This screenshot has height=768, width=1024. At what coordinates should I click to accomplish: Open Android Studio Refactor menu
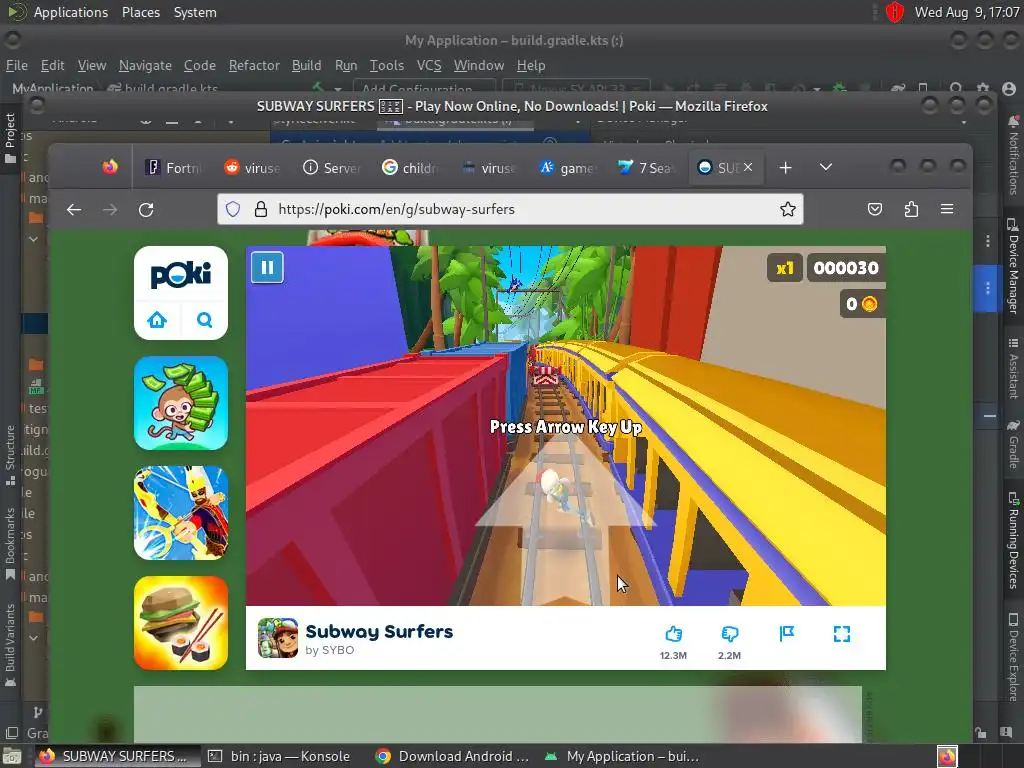pos(254,65)
